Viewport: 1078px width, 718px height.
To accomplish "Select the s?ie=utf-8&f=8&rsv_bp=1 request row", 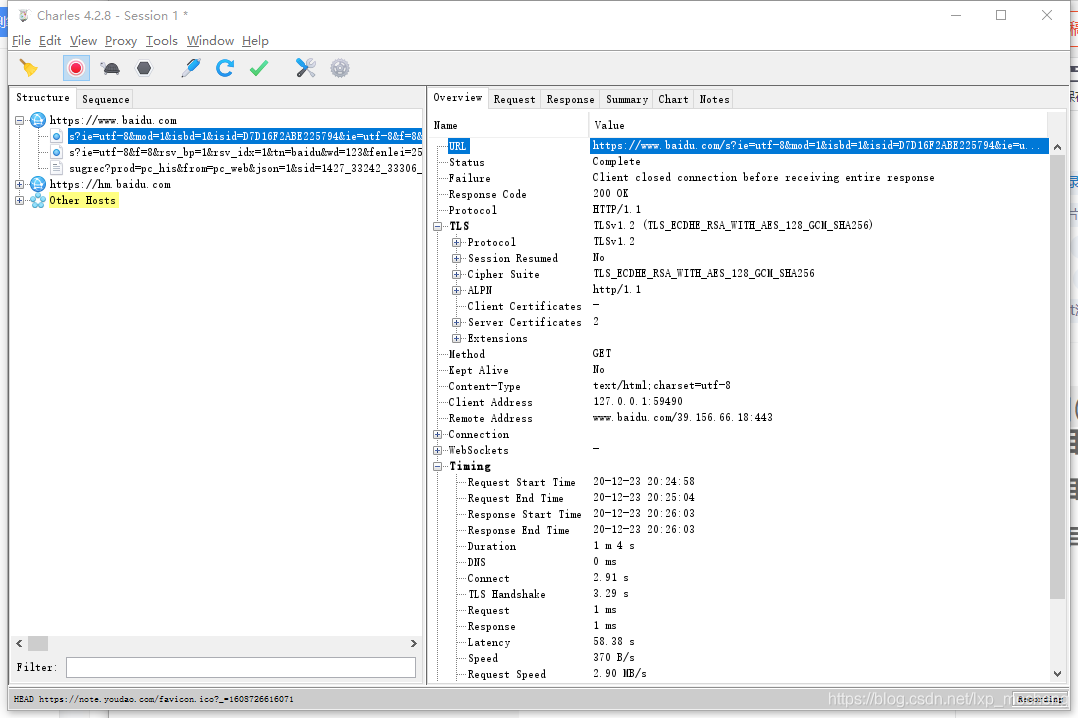I will (x=245, y=152).
